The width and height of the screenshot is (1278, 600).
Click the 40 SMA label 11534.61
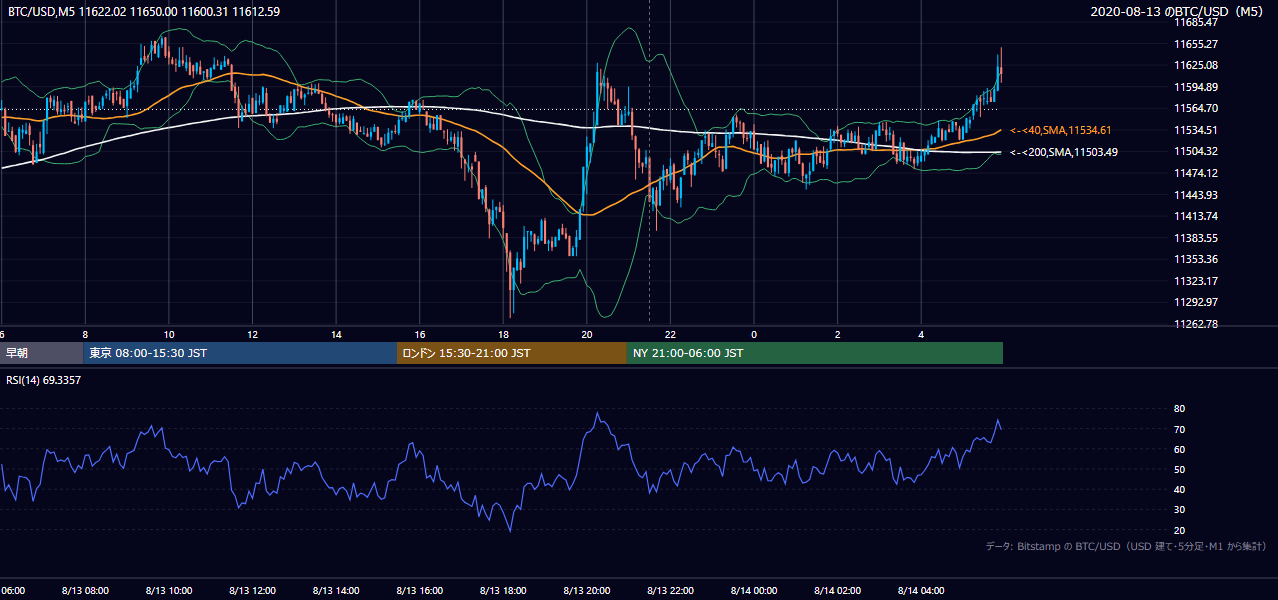tap(1061, 130)
